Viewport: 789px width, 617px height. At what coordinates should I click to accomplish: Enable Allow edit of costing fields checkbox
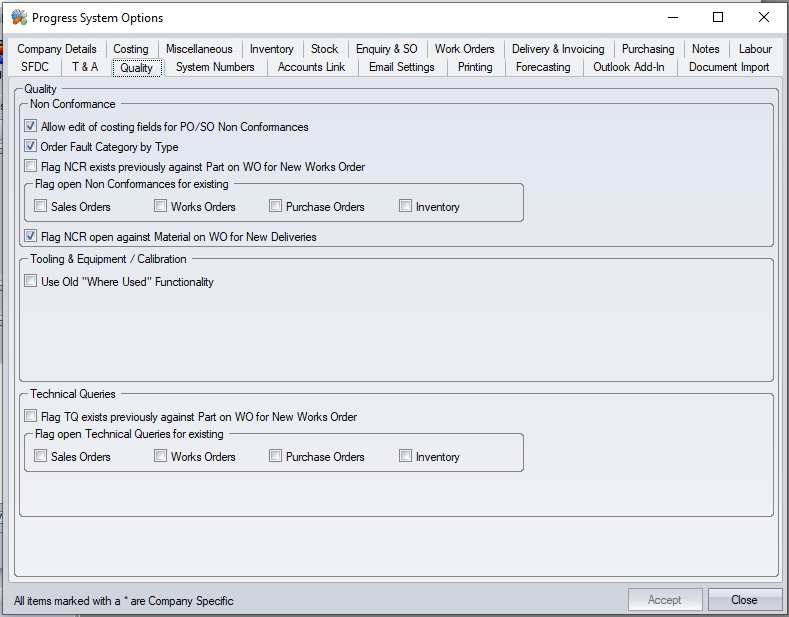31,127
